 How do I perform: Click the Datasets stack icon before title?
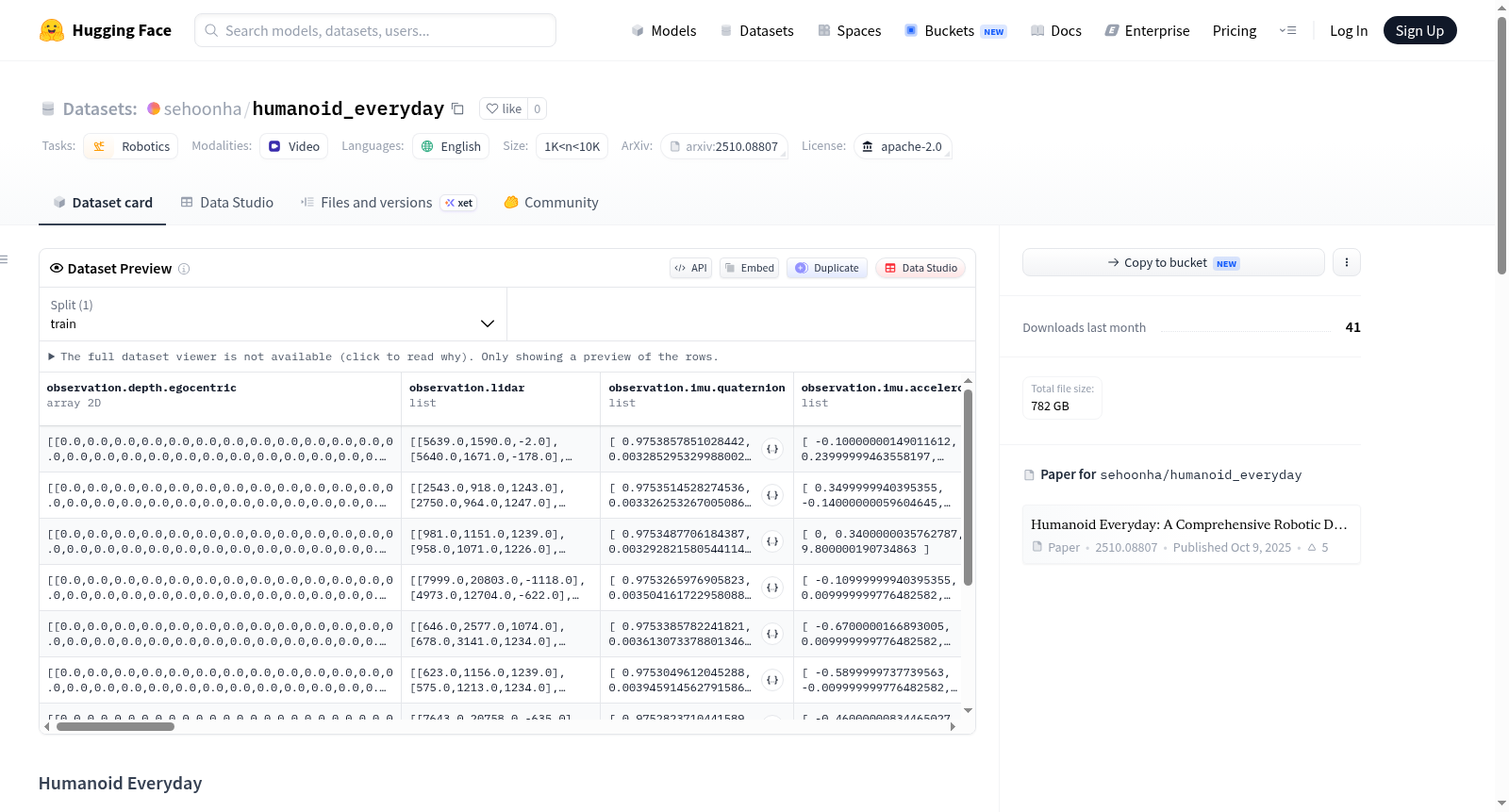[x=48, y=109]
